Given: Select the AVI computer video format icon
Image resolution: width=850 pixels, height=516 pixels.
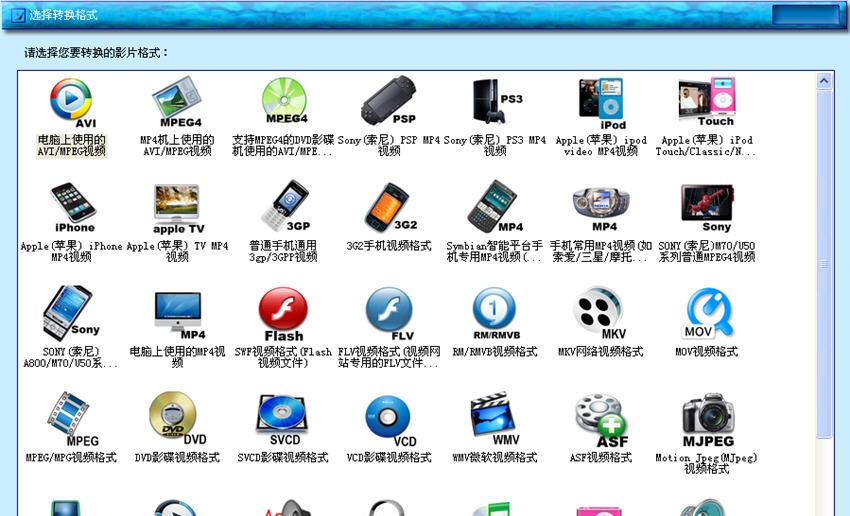Looking at the screenshot, I should pos(72,103).
